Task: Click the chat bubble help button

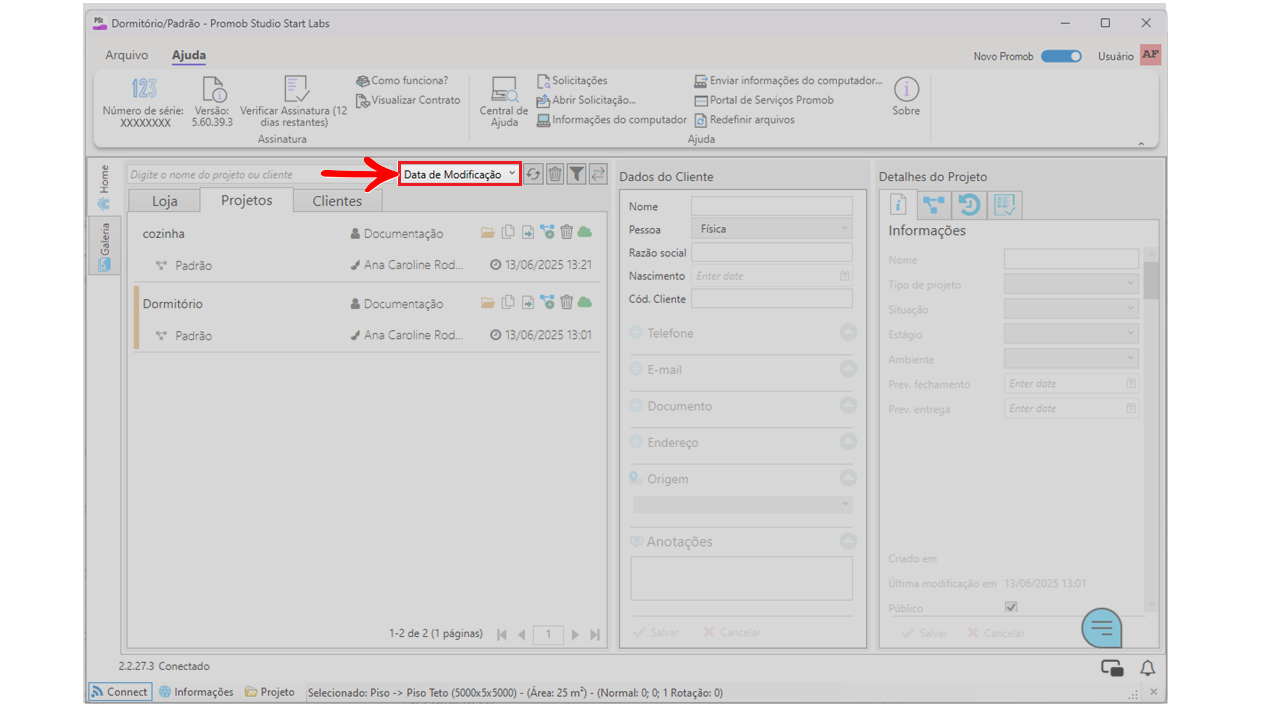Action: (x=1102, y=627)
